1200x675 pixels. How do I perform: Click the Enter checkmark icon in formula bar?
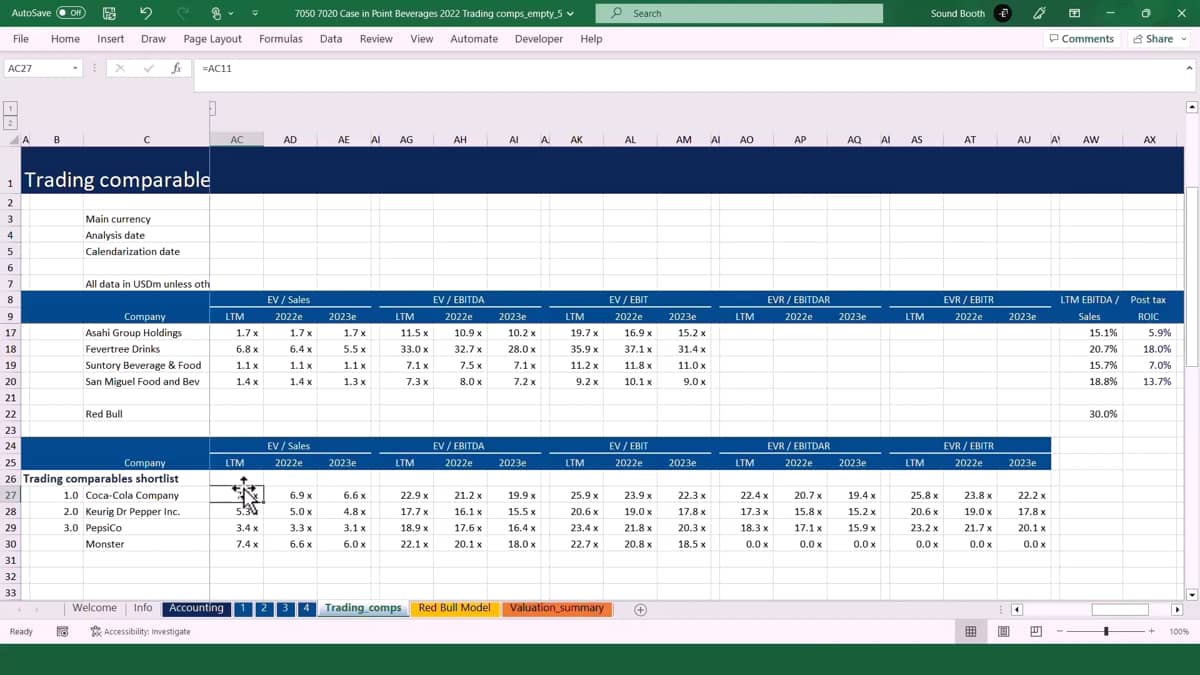pyautogui.click(x=148, y=68)
